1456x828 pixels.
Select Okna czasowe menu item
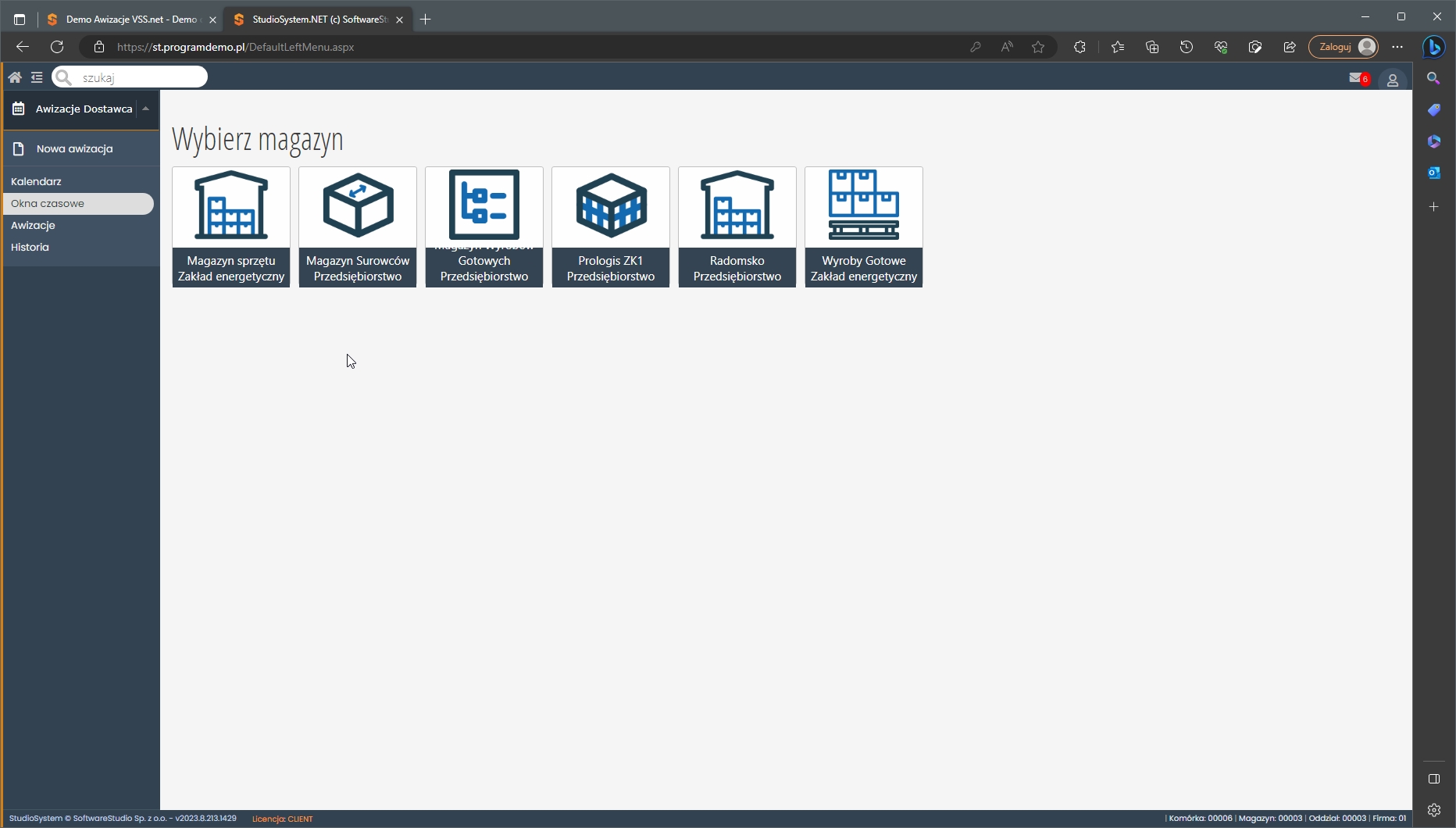pyautogui.click(x=48, y=204)
